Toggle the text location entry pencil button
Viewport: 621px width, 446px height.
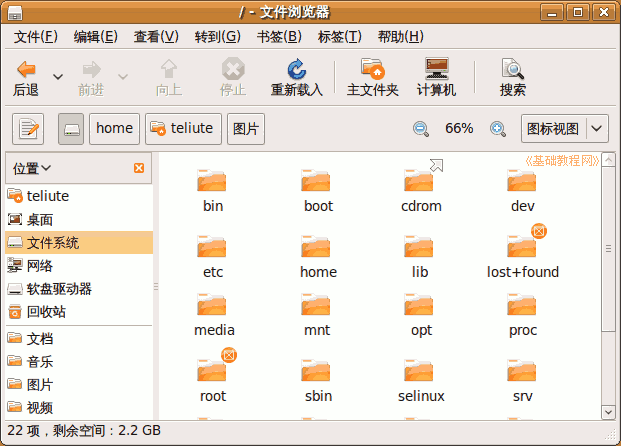tap(30, 129)
